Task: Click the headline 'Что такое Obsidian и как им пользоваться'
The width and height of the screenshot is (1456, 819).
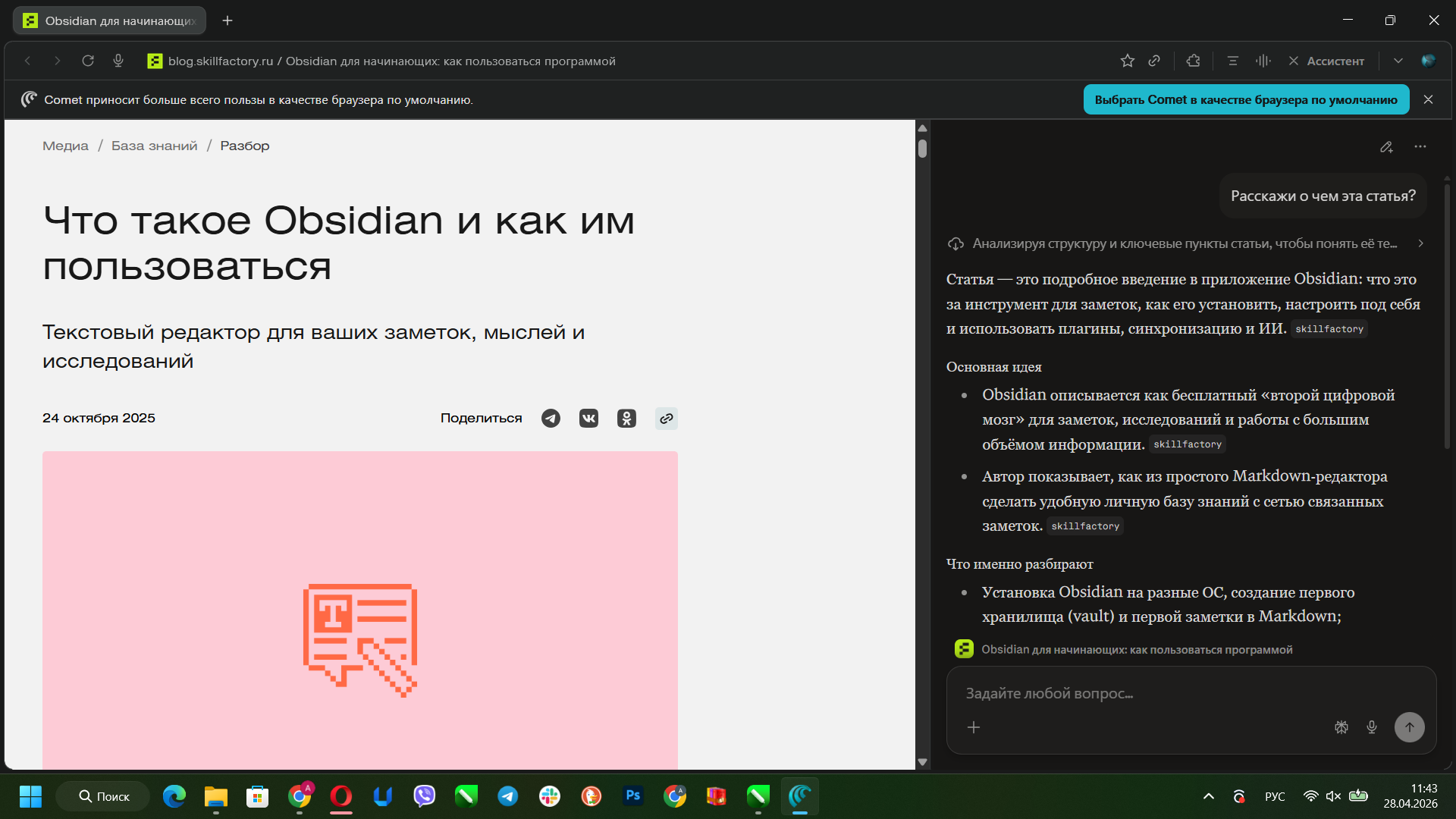Action: click(339, 243)
